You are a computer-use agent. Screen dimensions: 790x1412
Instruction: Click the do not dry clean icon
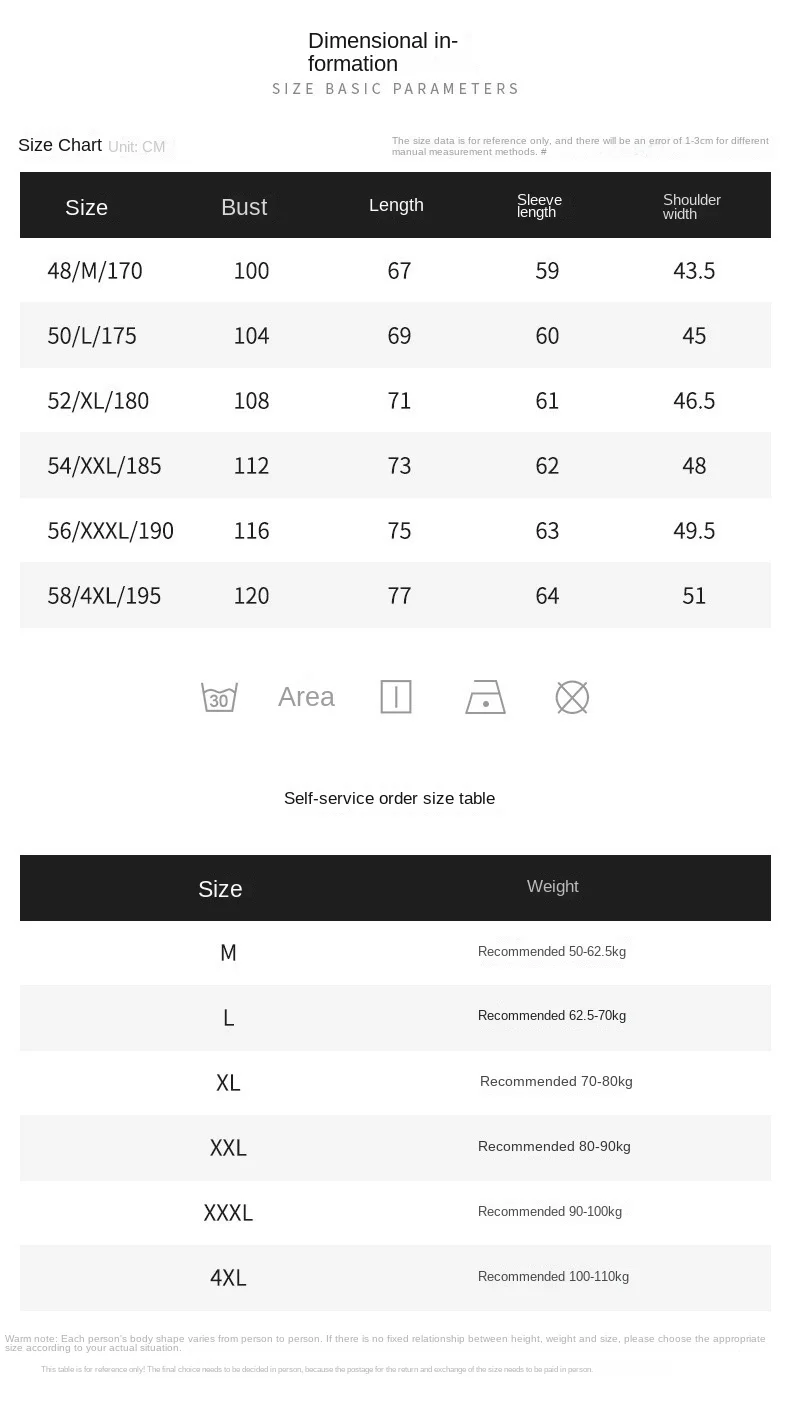tap(572, 697)
